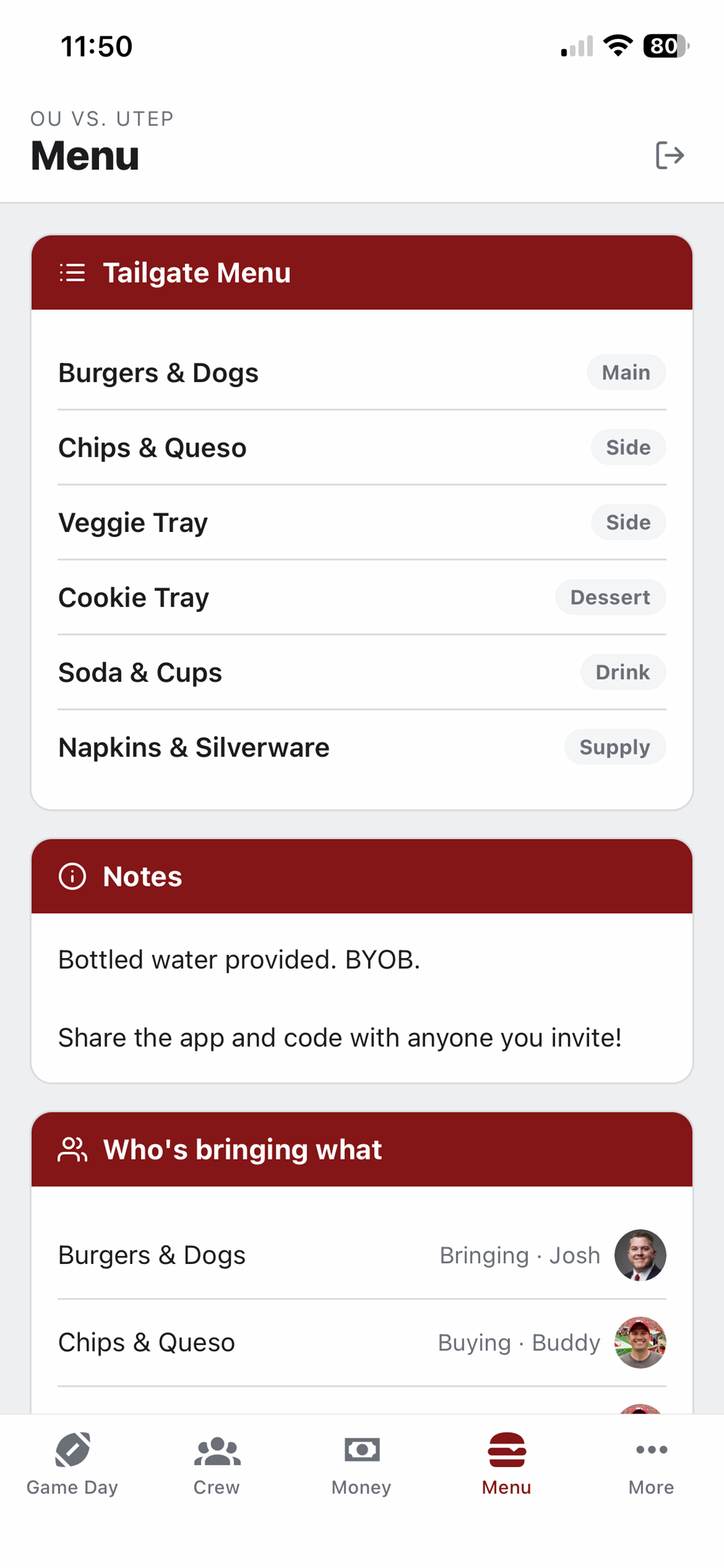Image resolution: width=724 pixels, height=1568 pixels.
Task: Tap the Drink tag on Soda & Cups
Action: point(623,672)
